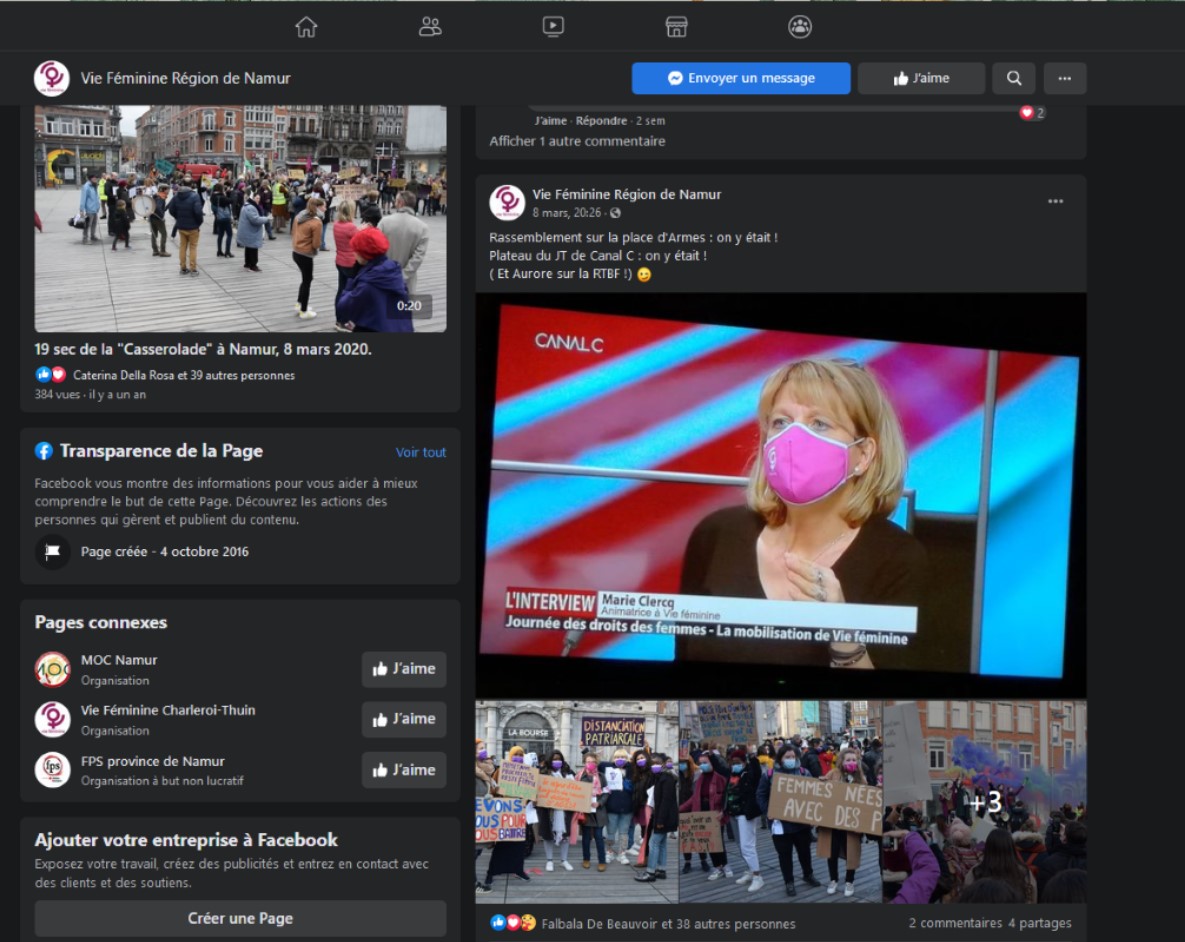
Task: Open the +3 more photos thumbnail
Action: [984, 802]
